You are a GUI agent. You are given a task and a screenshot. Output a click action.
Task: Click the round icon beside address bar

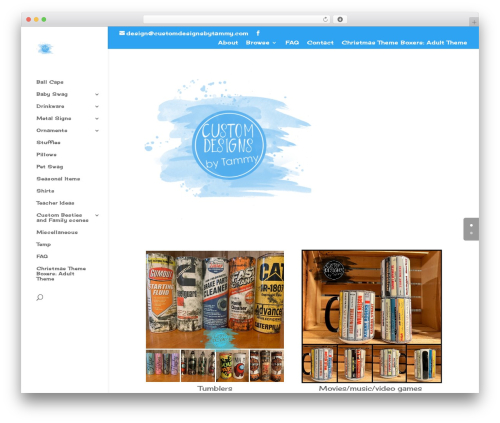click(x=340, y=19)
